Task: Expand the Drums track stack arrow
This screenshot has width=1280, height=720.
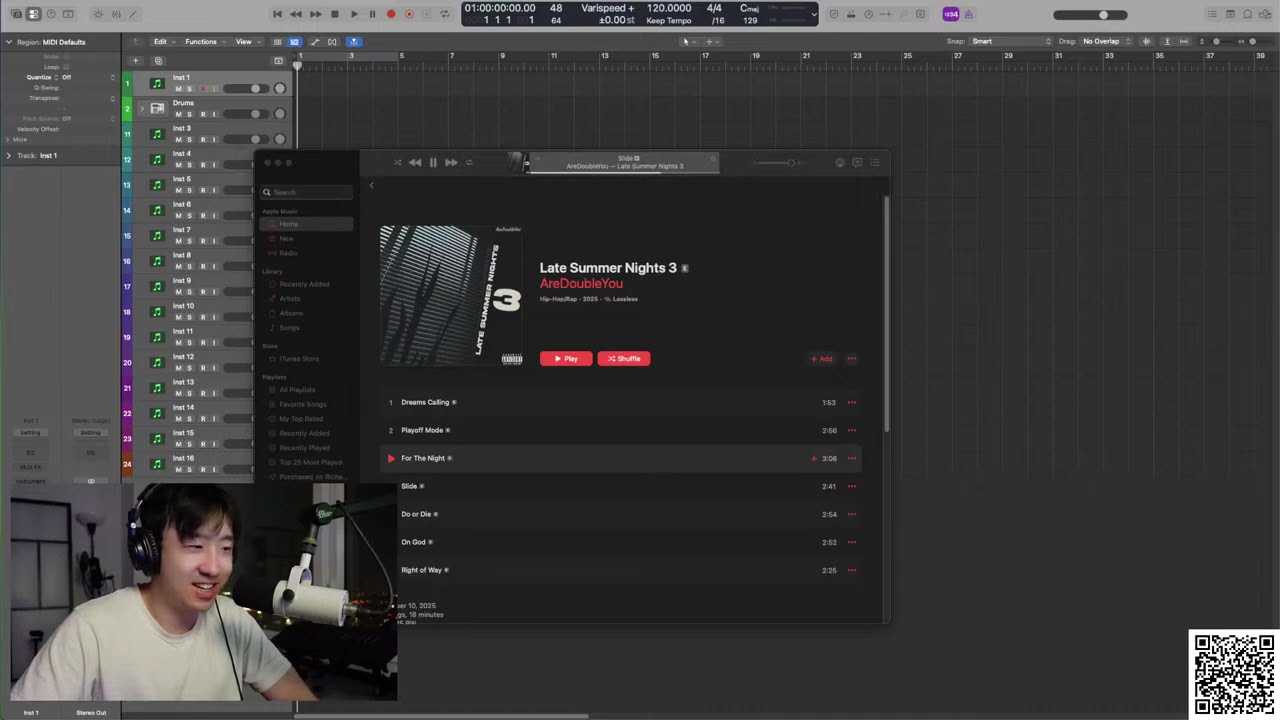Action: click(x=141, y=108)
